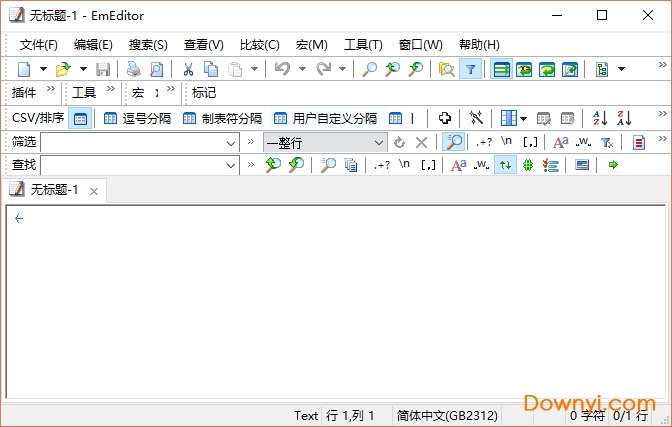
Task: Open the Undo history dropdown arrow
Action: [302, 69]
